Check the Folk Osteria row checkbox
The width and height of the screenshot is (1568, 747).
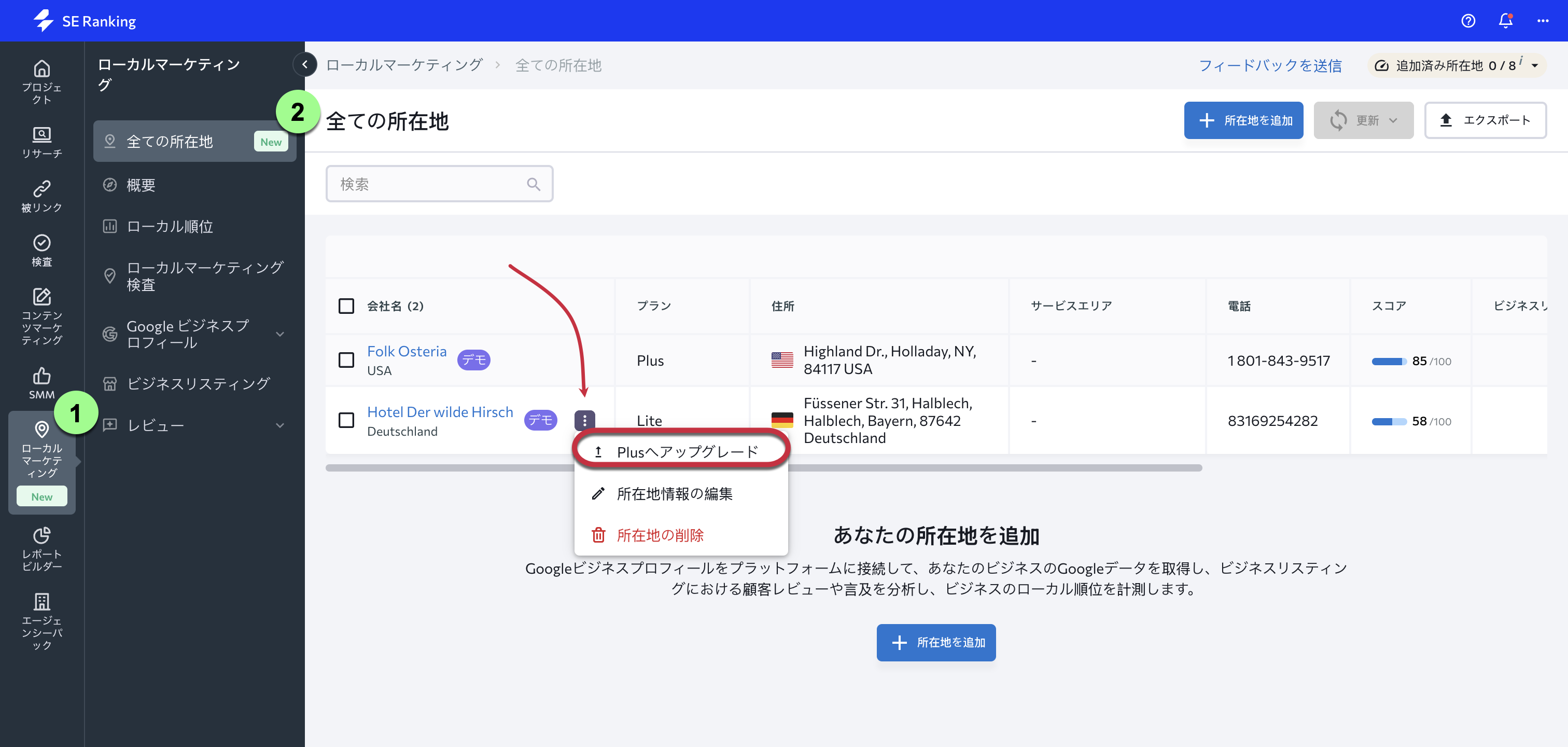346,360
